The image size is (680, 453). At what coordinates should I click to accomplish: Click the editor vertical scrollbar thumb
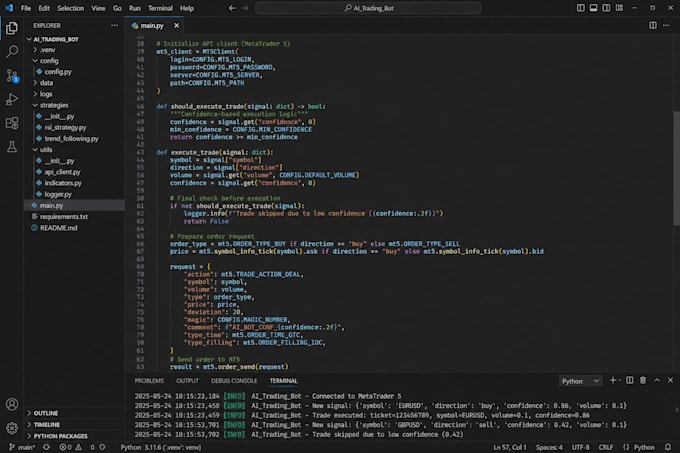[x=676, y=168]
